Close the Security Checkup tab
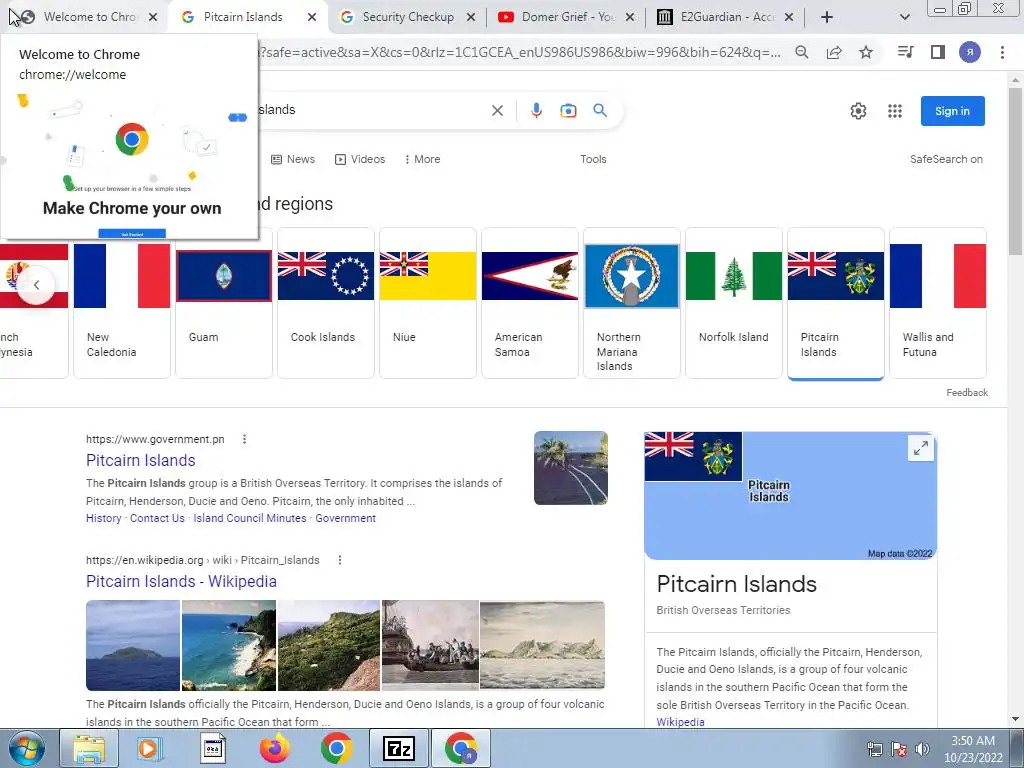Viewport: 1024px width, 768px height. click(471, 17)
